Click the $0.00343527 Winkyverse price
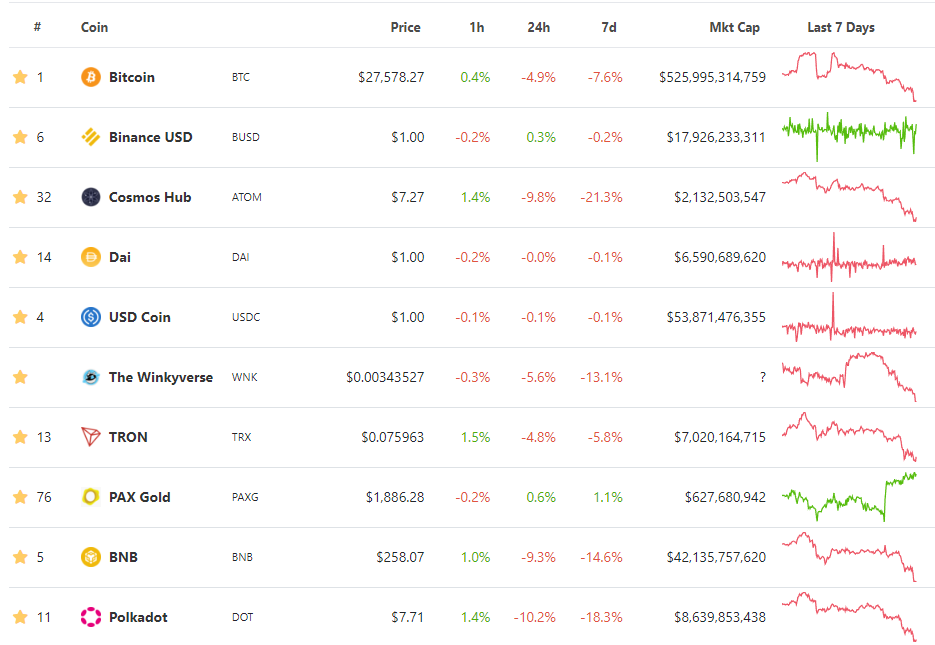935x645 pixels. coord(385,377)
